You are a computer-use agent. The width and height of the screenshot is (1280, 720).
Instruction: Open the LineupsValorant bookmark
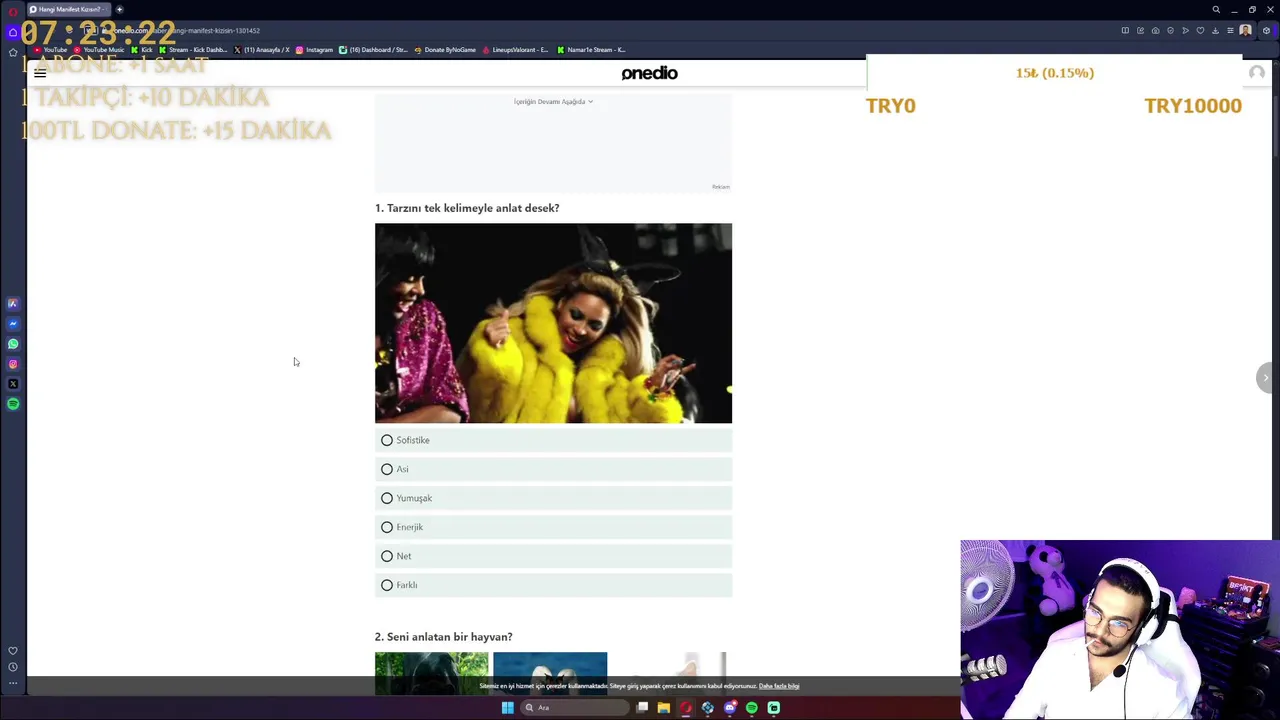[515, 50]
